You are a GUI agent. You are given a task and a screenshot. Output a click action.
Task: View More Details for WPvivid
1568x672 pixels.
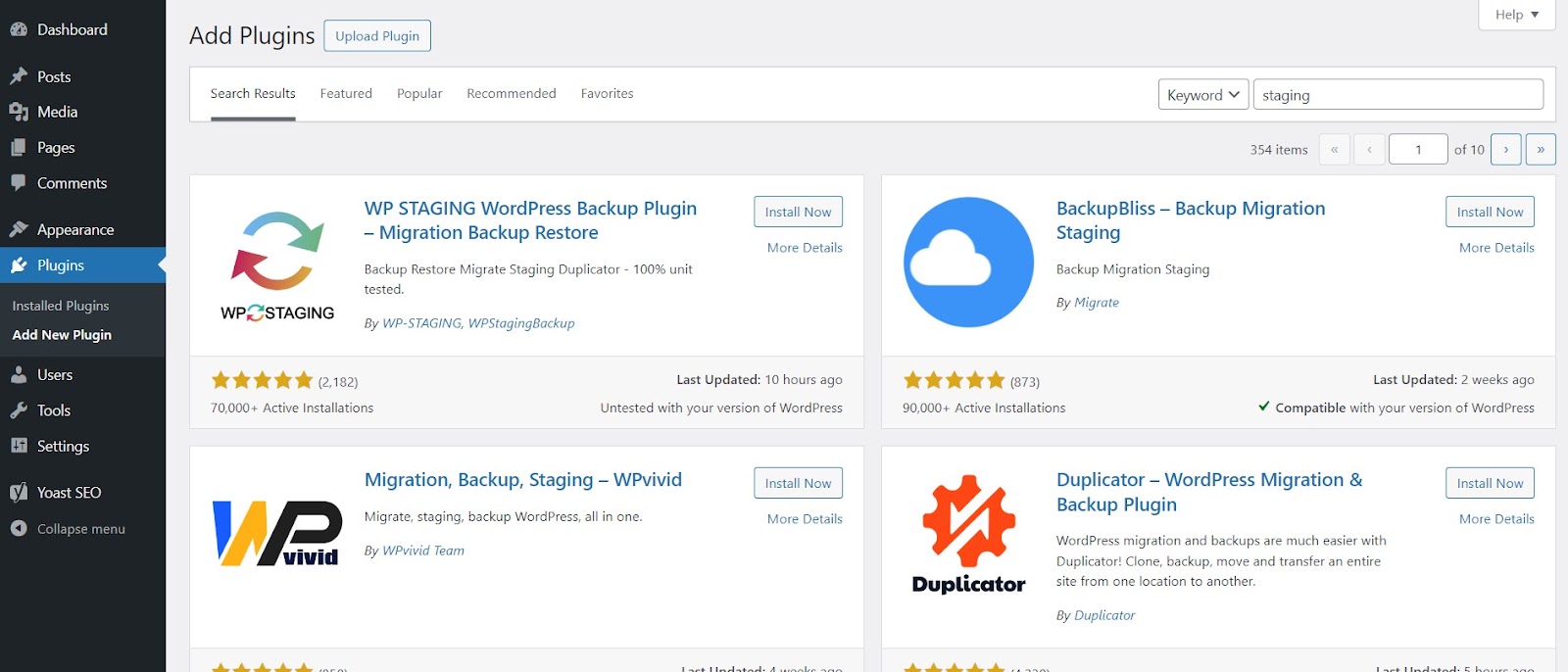point(805,519)
